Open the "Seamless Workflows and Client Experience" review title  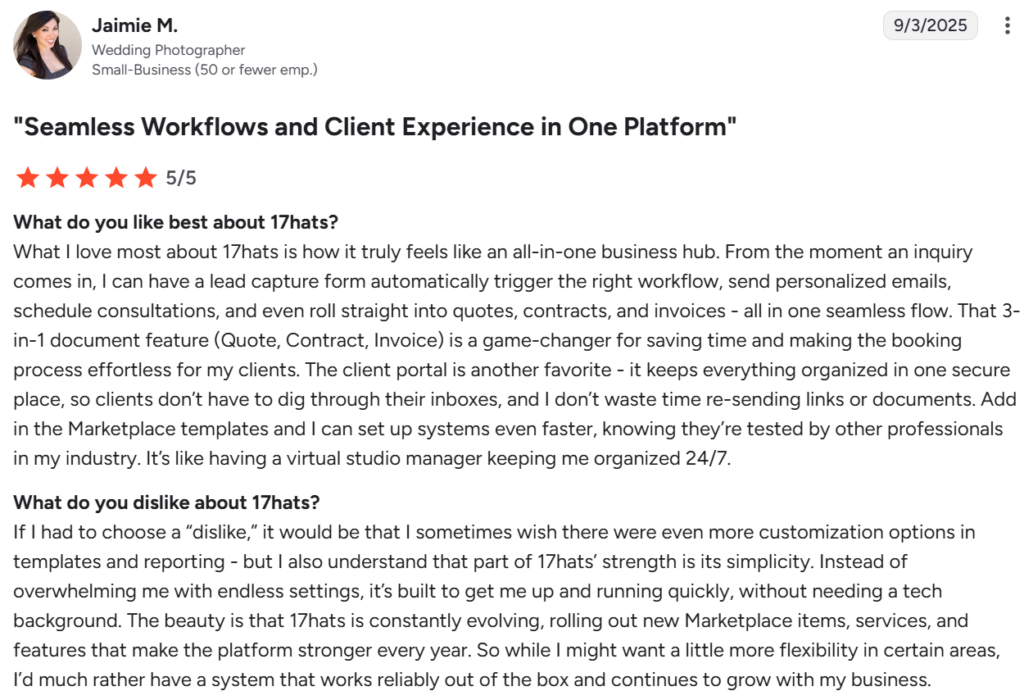(375, 128)
